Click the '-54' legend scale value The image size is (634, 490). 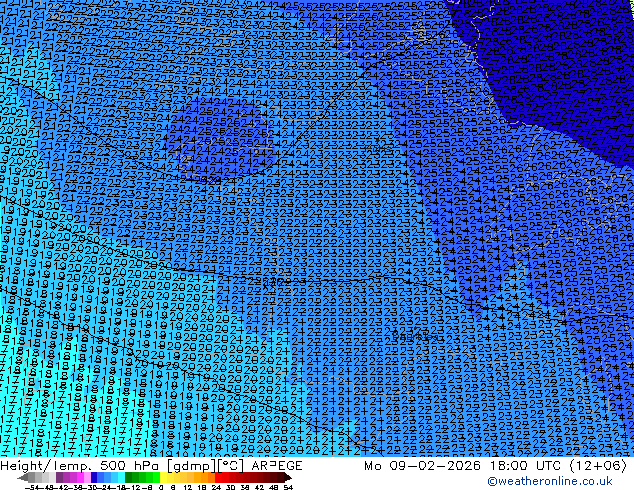[30, 487]
